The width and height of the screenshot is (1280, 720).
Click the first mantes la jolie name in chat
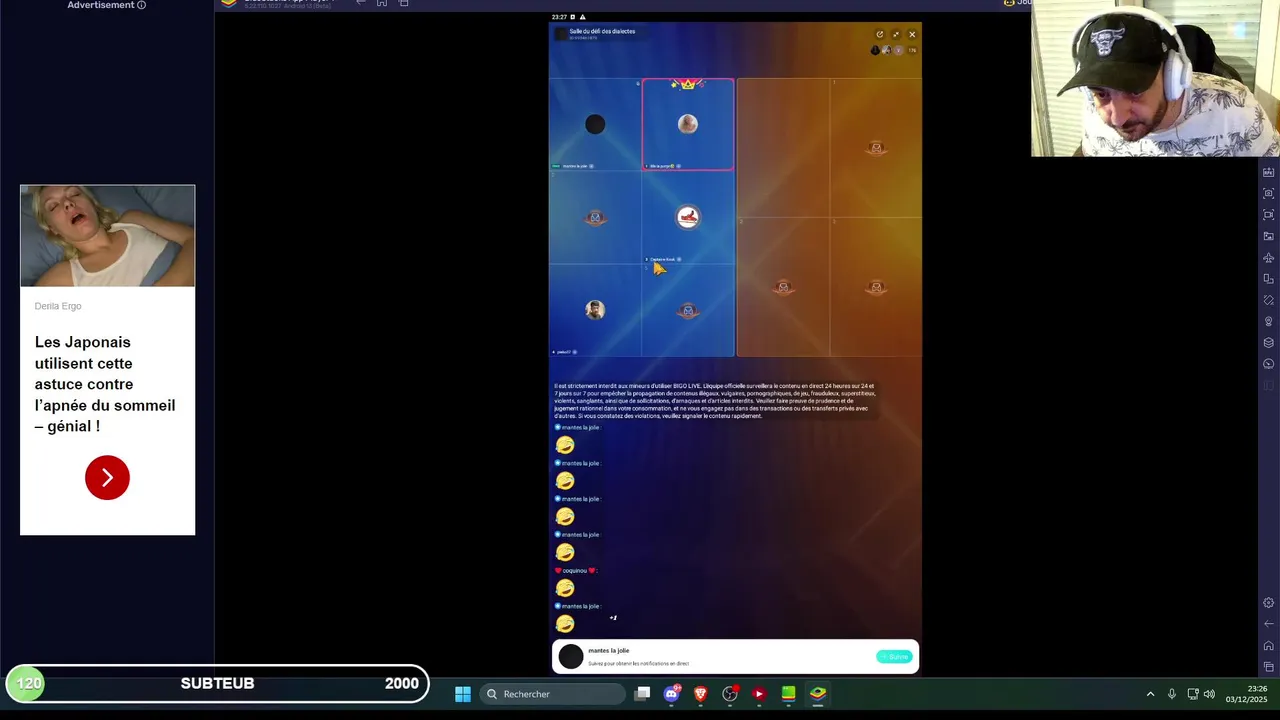[x=579, y=427]
